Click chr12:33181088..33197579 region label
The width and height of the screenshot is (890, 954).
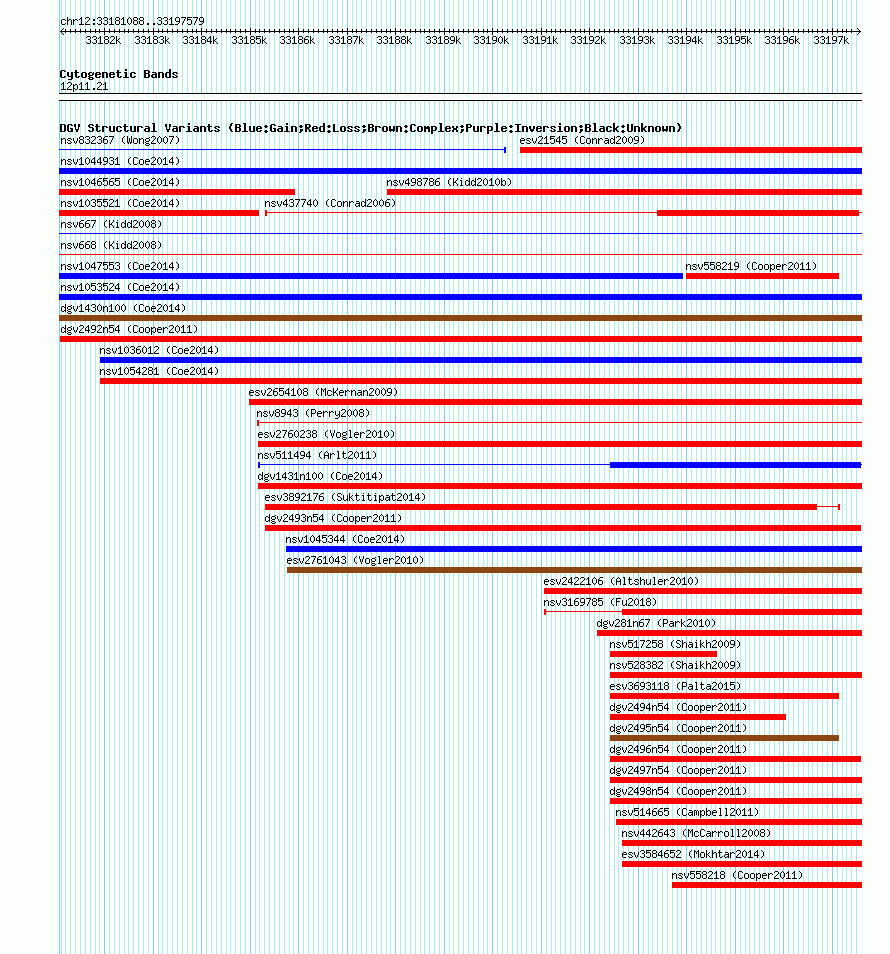(x=132, y=21)
